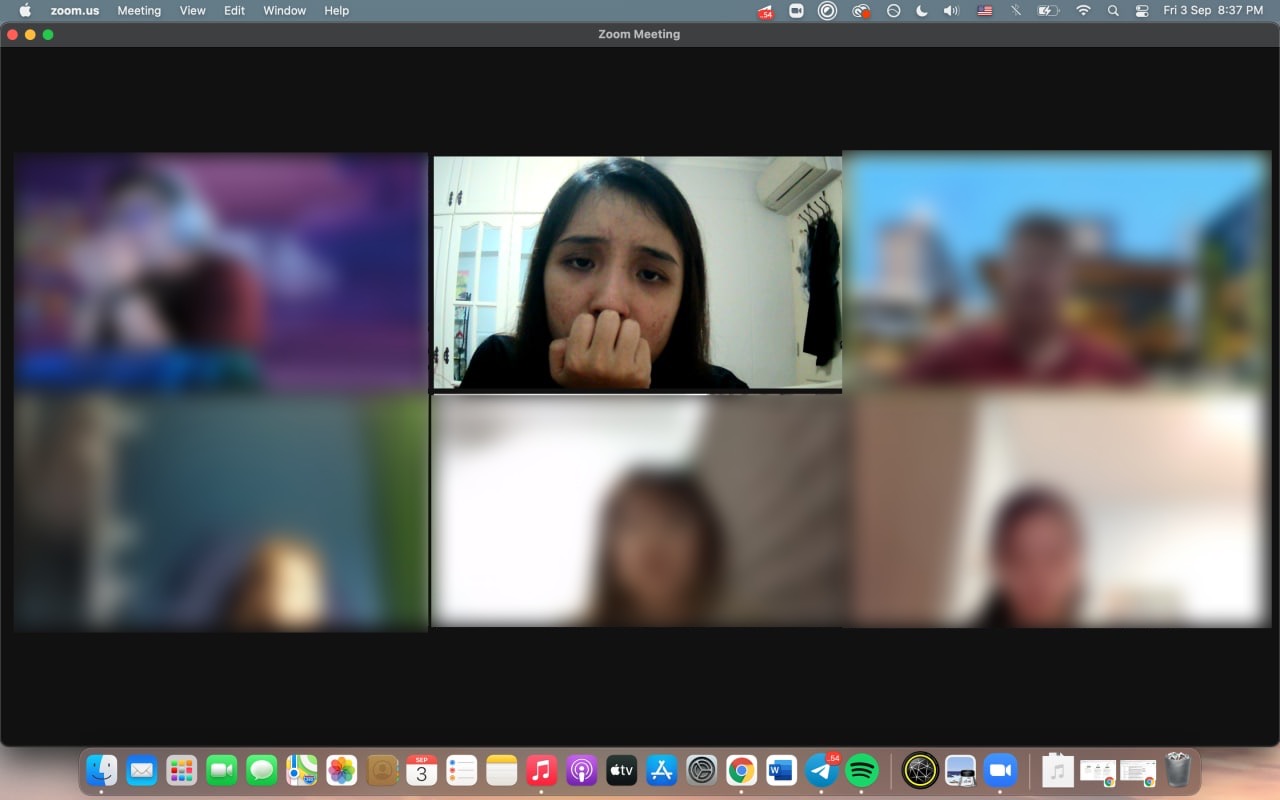The width and height of the screenshot is (1280, 800).
Task: Open Google Chrome in the Dock
Action: [x=741, y=770]
